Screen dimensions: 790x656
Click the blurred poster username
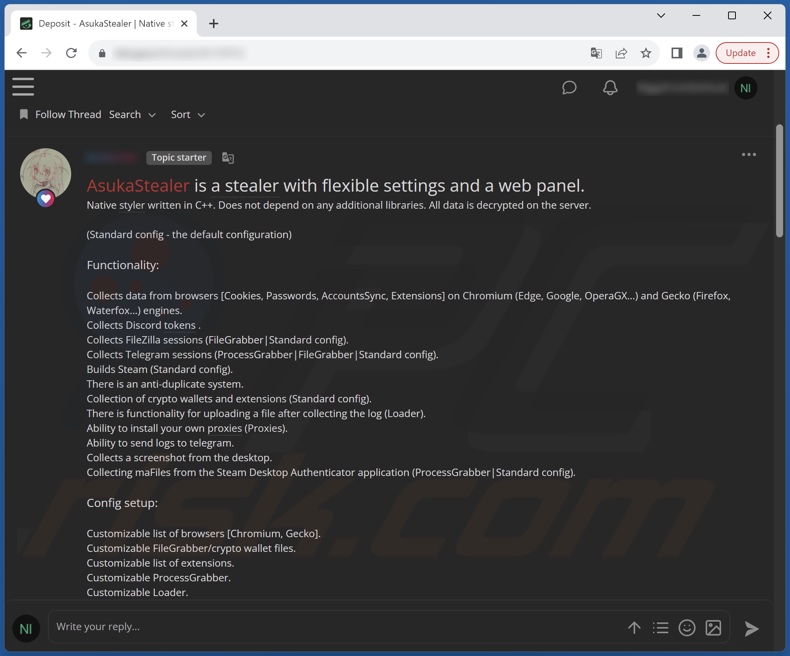(112, 158)
